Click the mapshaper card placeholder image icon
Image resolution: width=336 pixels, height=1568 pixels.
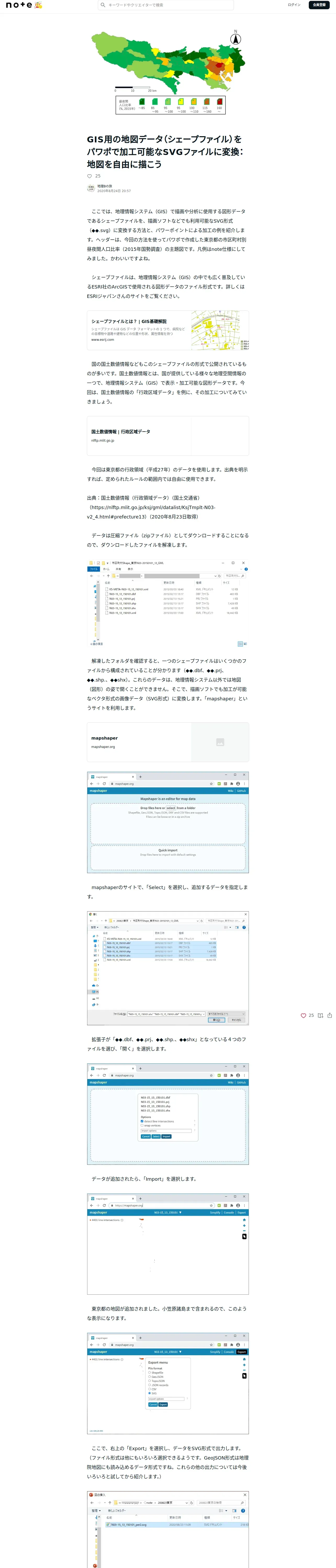click(220, 742)
